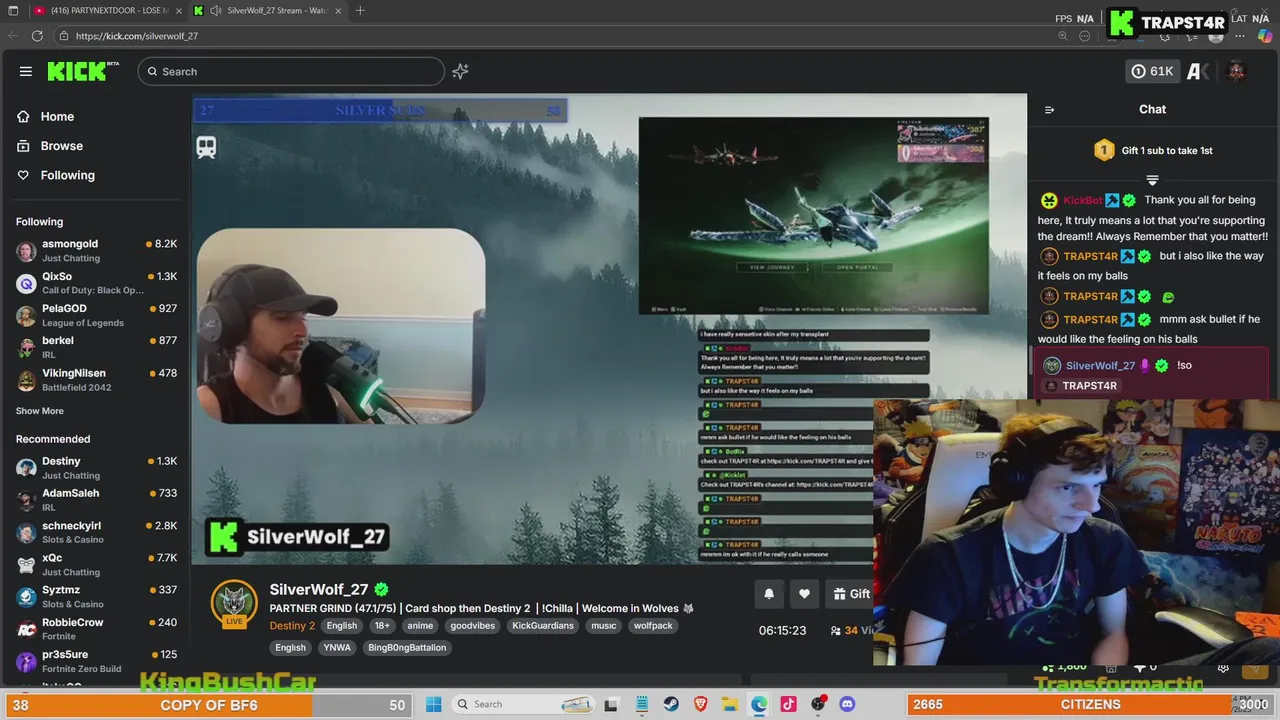1280x720 pixels.
Task: Open Destiny's recommended channel
Action: coord(95,468)
